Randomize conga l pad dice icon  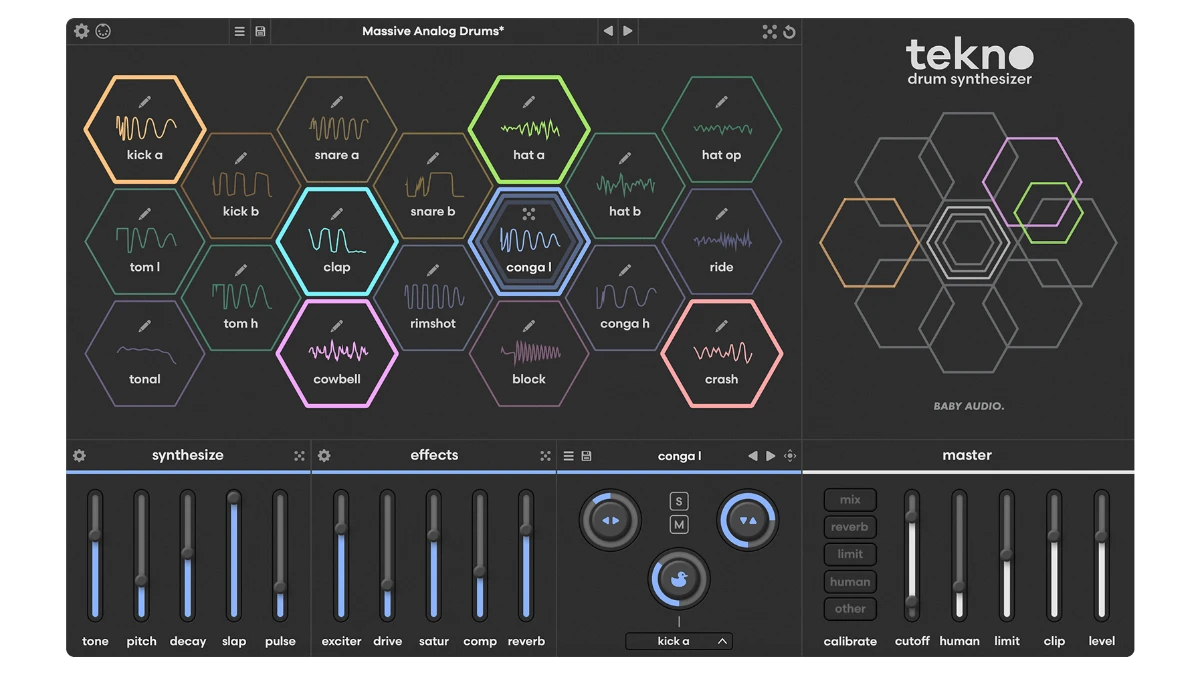click(529, 214)
